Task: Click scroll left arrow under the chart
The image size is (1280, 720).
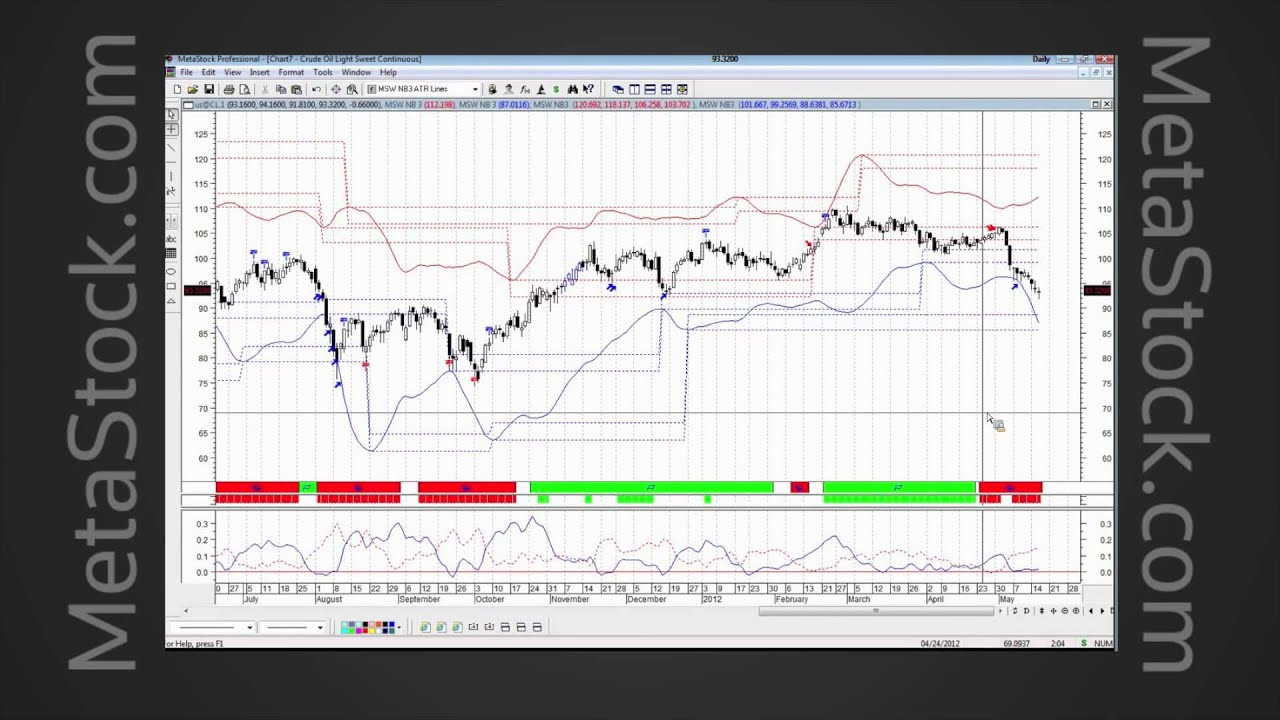Action: (186, 610)
